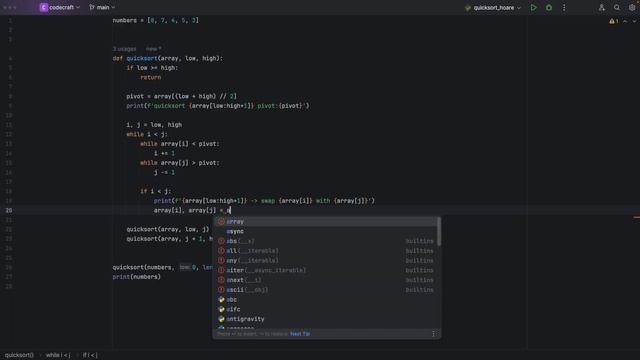
Task: Click 'numbers = [8, 7, 4, 5, 3]' line
Action: click(156, 20)
